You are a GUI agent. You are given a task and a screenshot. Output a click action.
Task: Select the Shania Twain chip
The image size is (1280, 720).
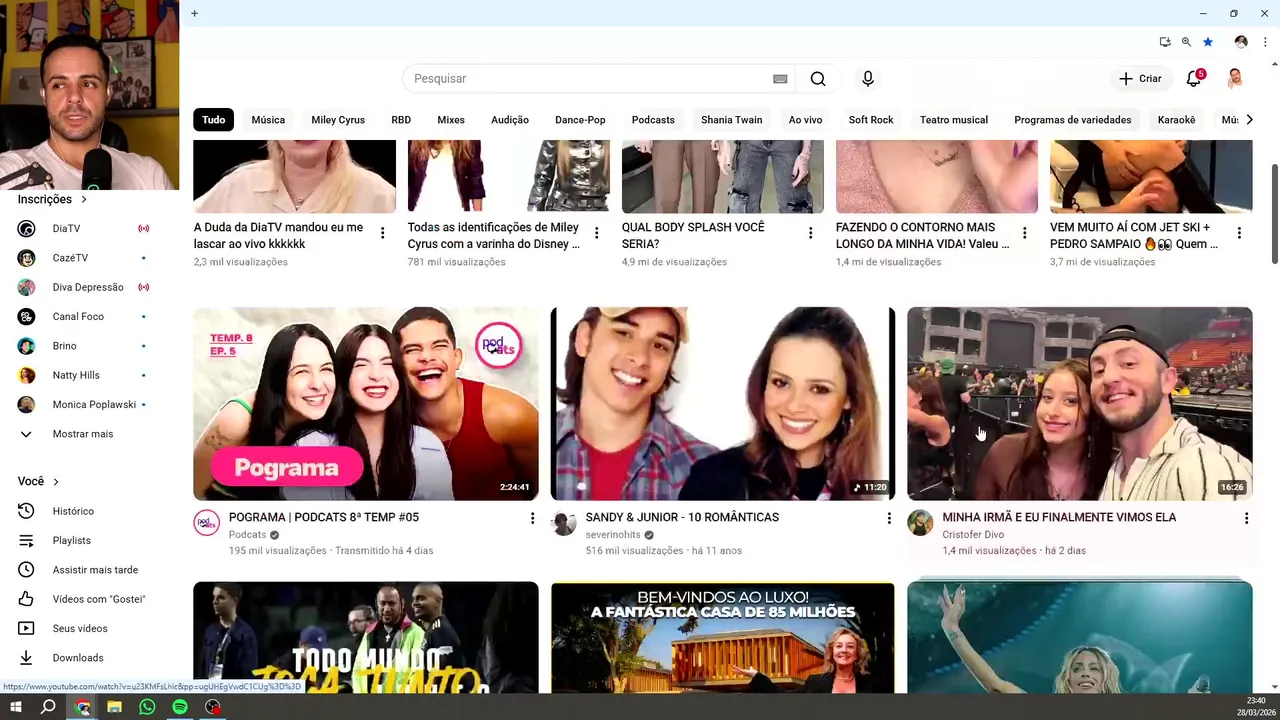732,120
